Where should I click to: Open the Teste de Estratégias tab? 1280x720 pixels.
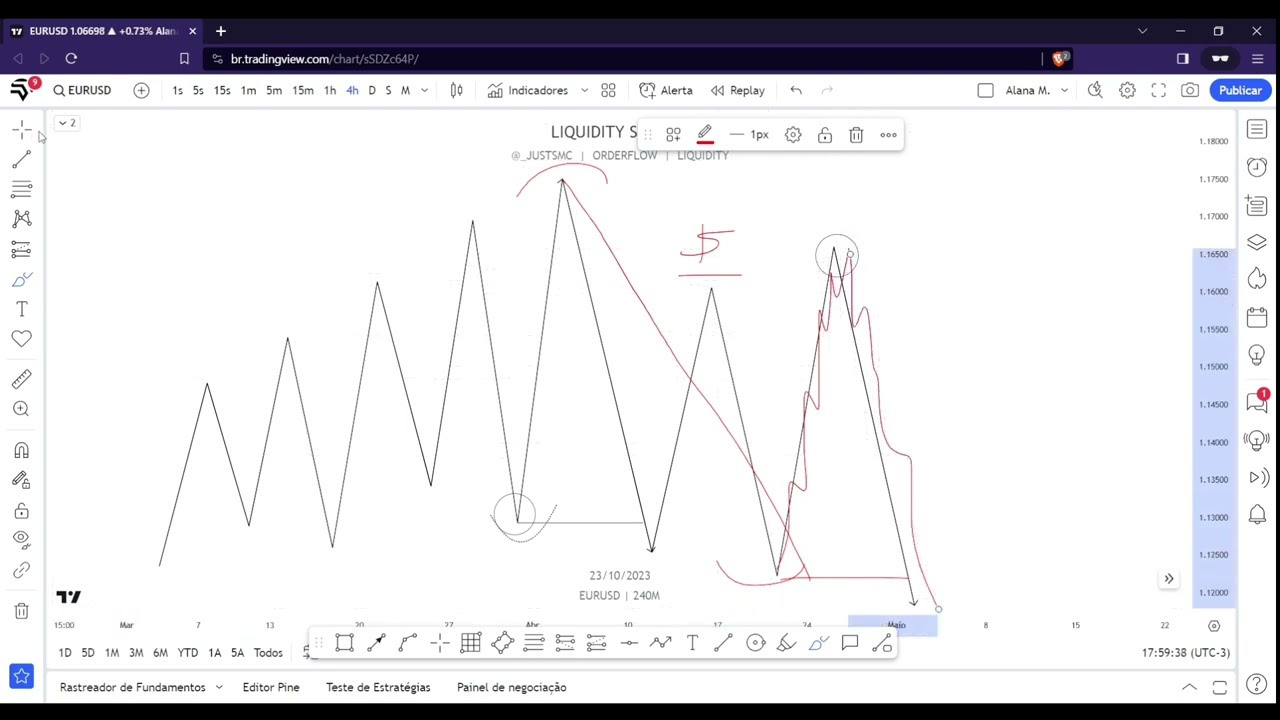pos(378,687)
